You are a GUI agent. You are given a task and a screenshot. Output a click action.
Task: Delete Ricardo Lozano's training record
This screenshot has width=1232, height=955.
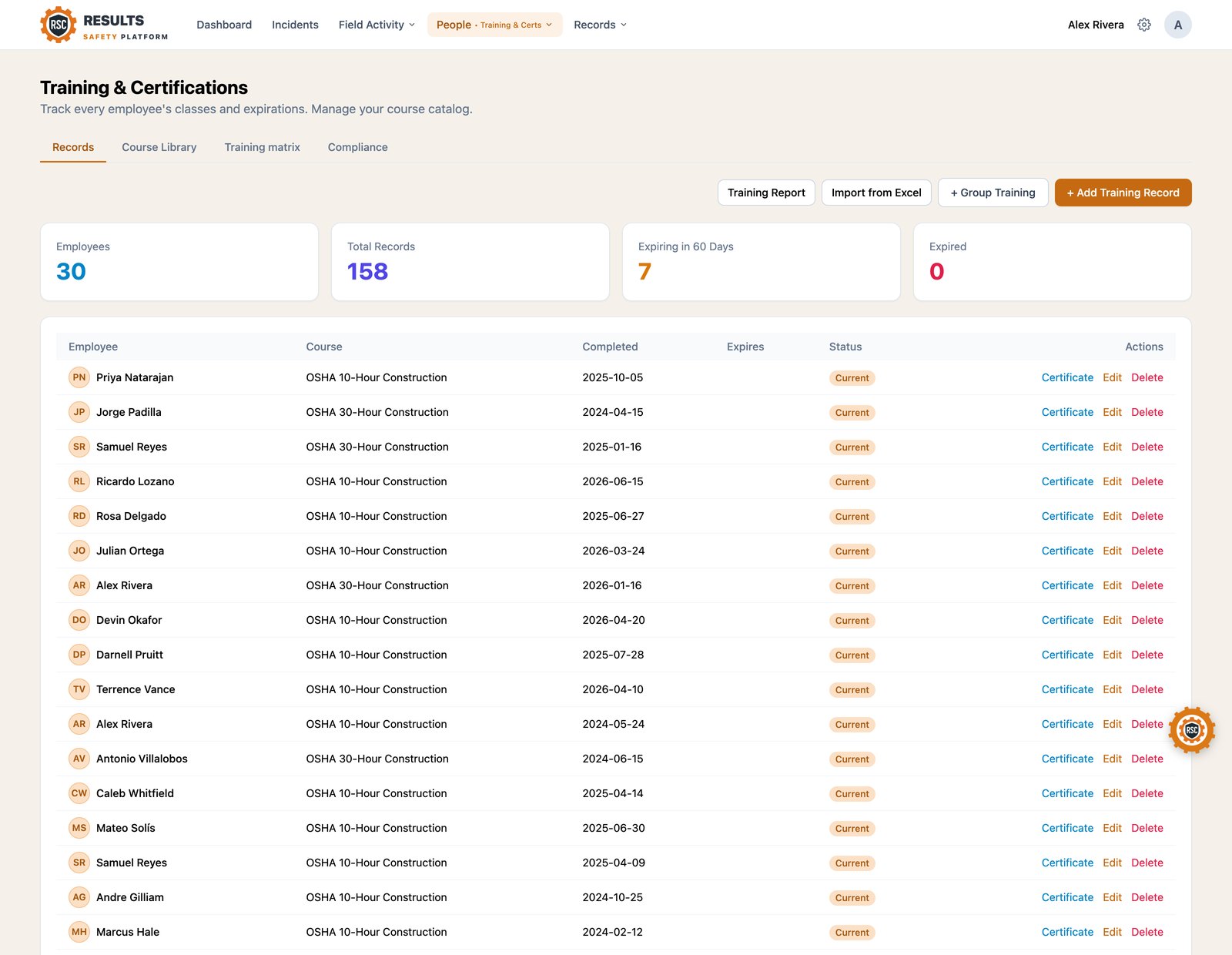[x=1147, y=481]
